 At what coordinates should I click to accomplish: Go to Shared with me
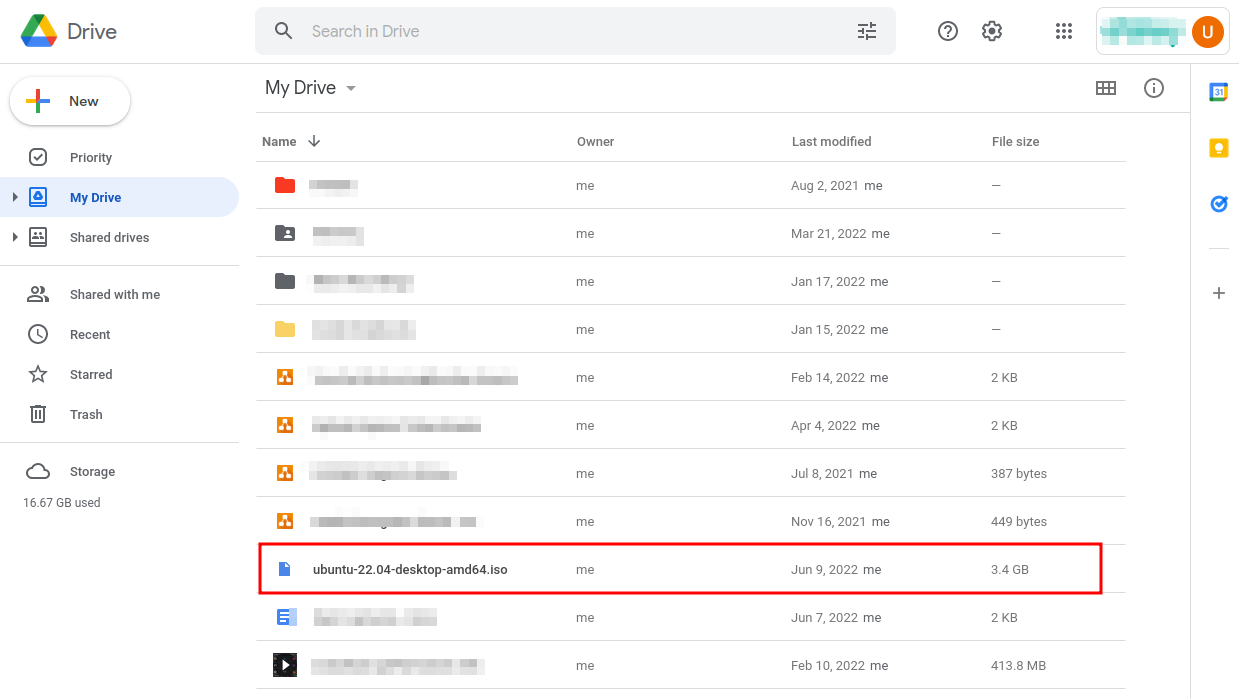[115, 294]
